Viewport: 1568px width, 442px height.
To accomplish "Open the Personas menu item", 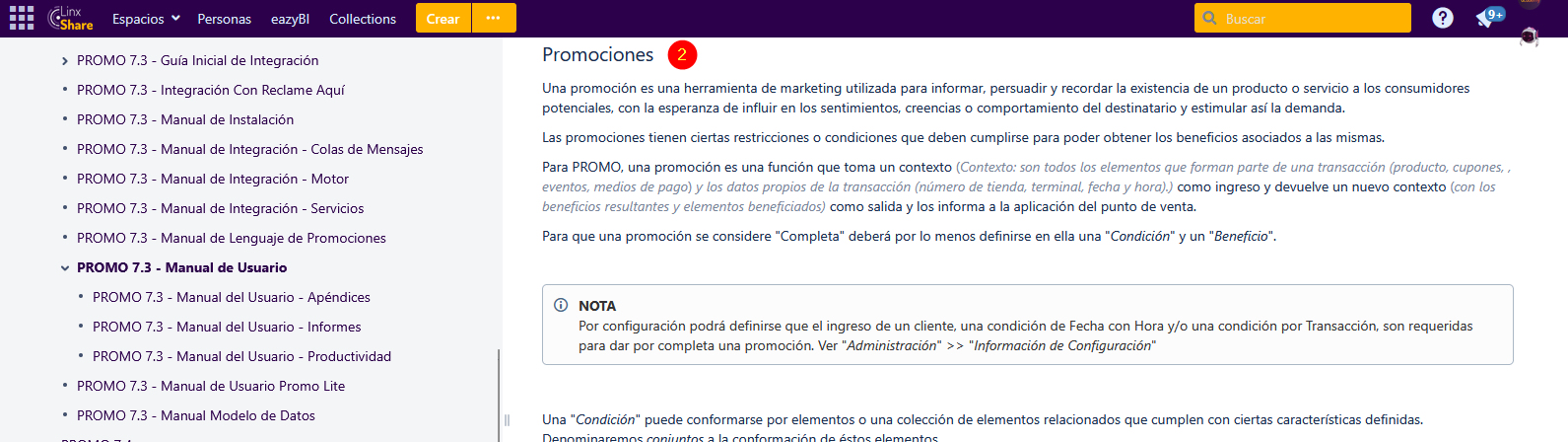I will pos(224,19).
